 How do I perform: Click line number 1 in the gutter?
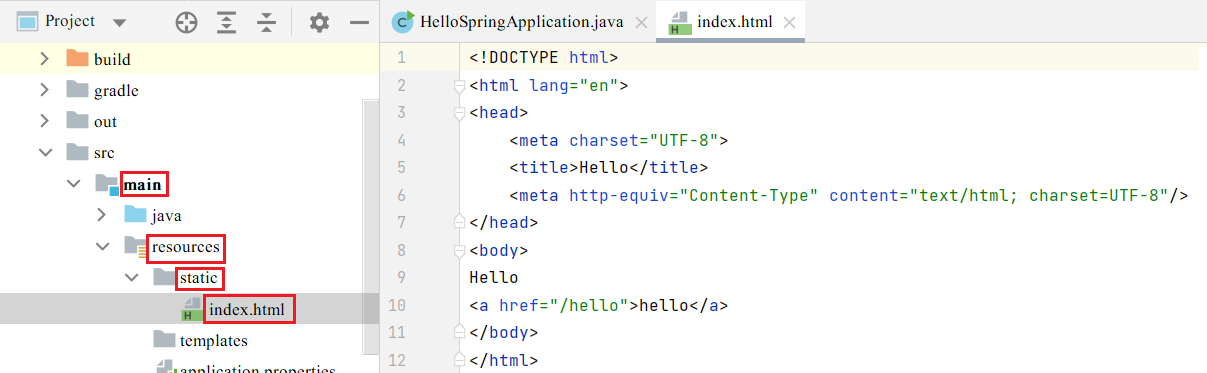(x=401, y=58)
